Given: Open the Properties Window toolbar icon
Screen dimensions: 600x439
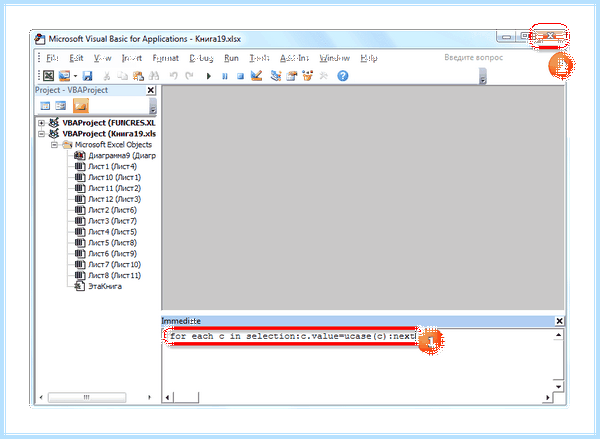Looking at the screenshot, I should tap(292, 76).
